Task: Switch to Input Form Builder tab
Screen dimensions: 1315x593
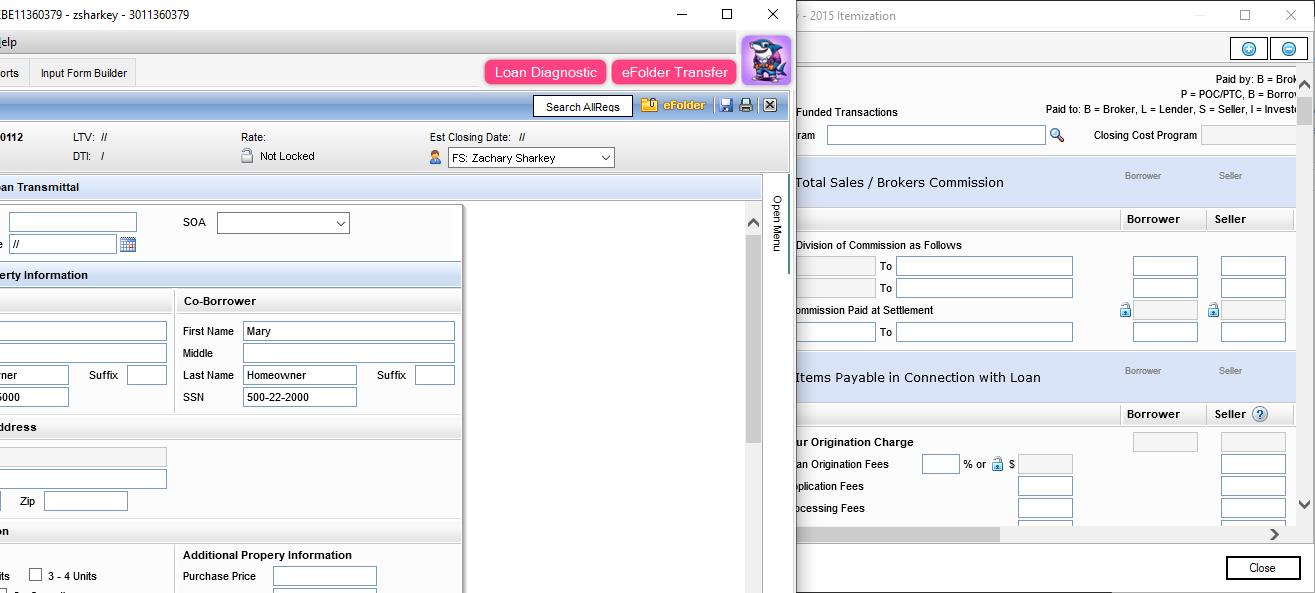Action: [84, 73]
